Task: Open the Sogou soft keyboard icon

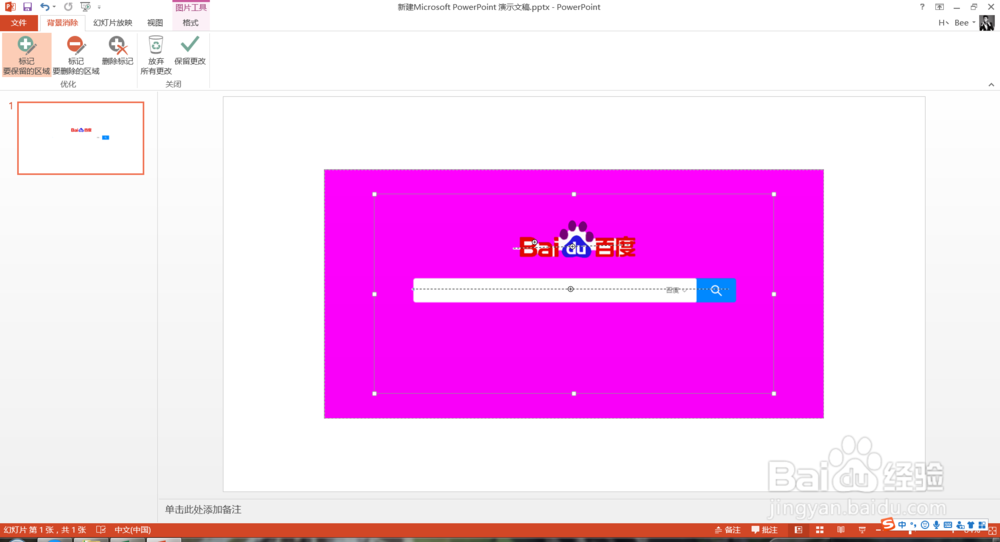Action: 948,525
